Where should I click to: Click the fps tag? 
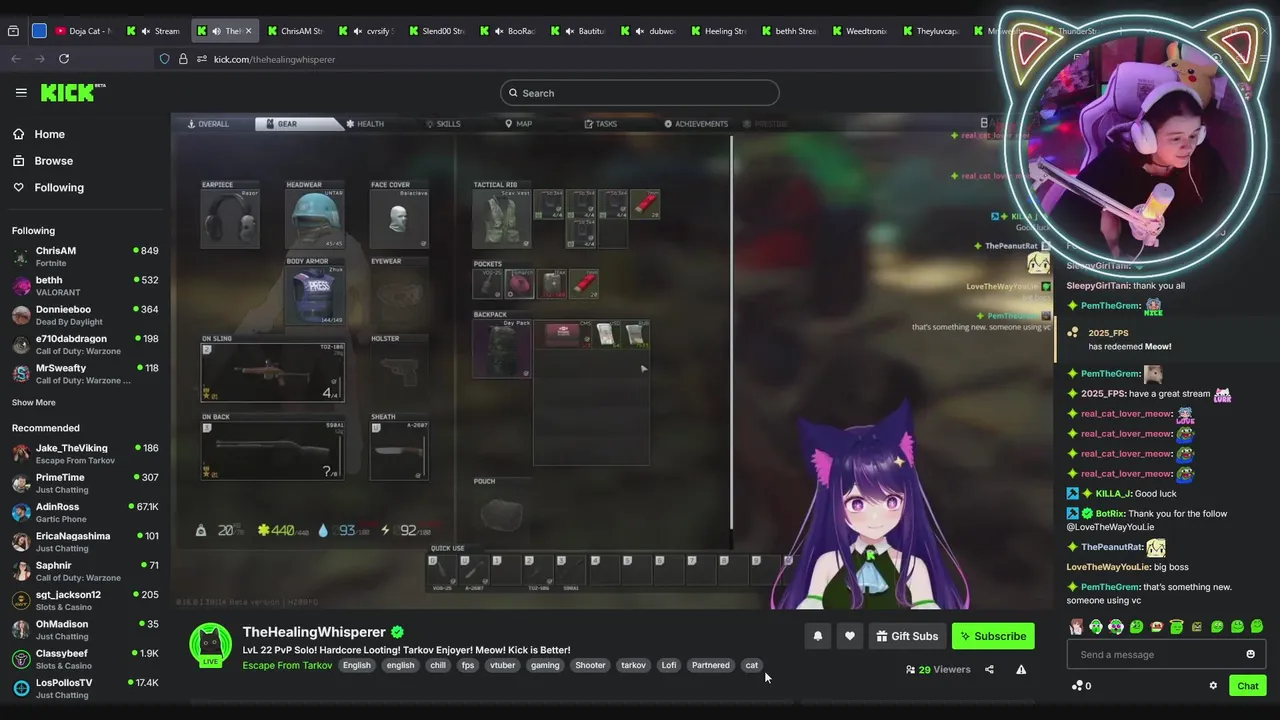[x=467, y=665]
